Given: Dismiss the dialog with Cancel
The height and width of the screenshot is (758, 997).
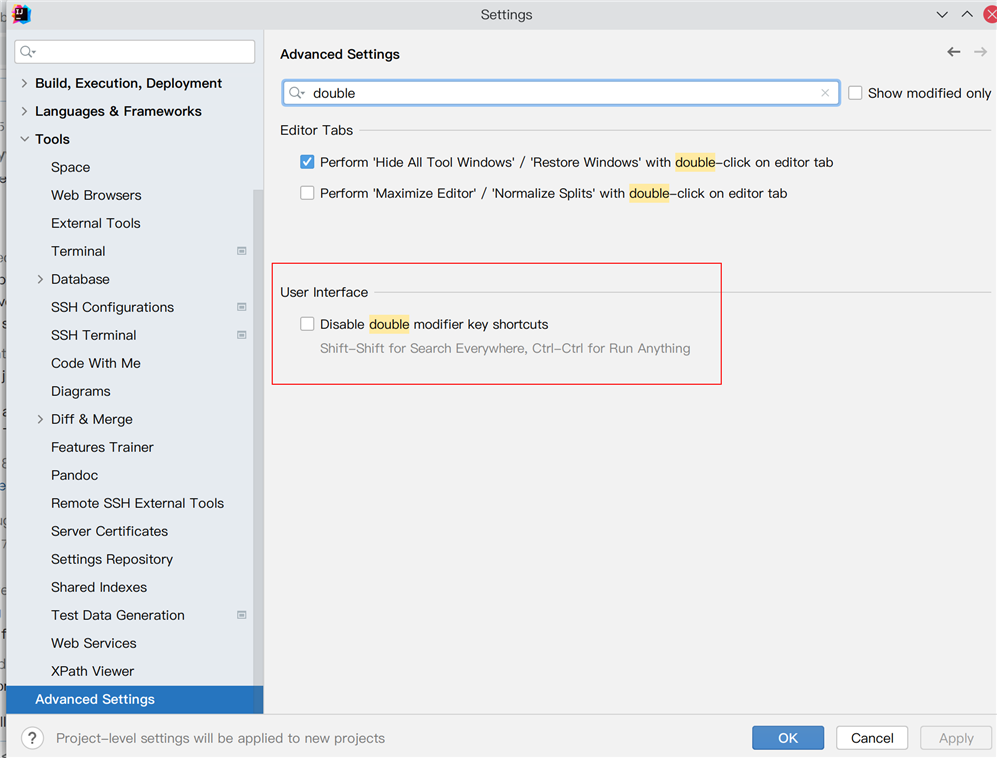Looking at the screenshot, I should [x=872, y=738].
